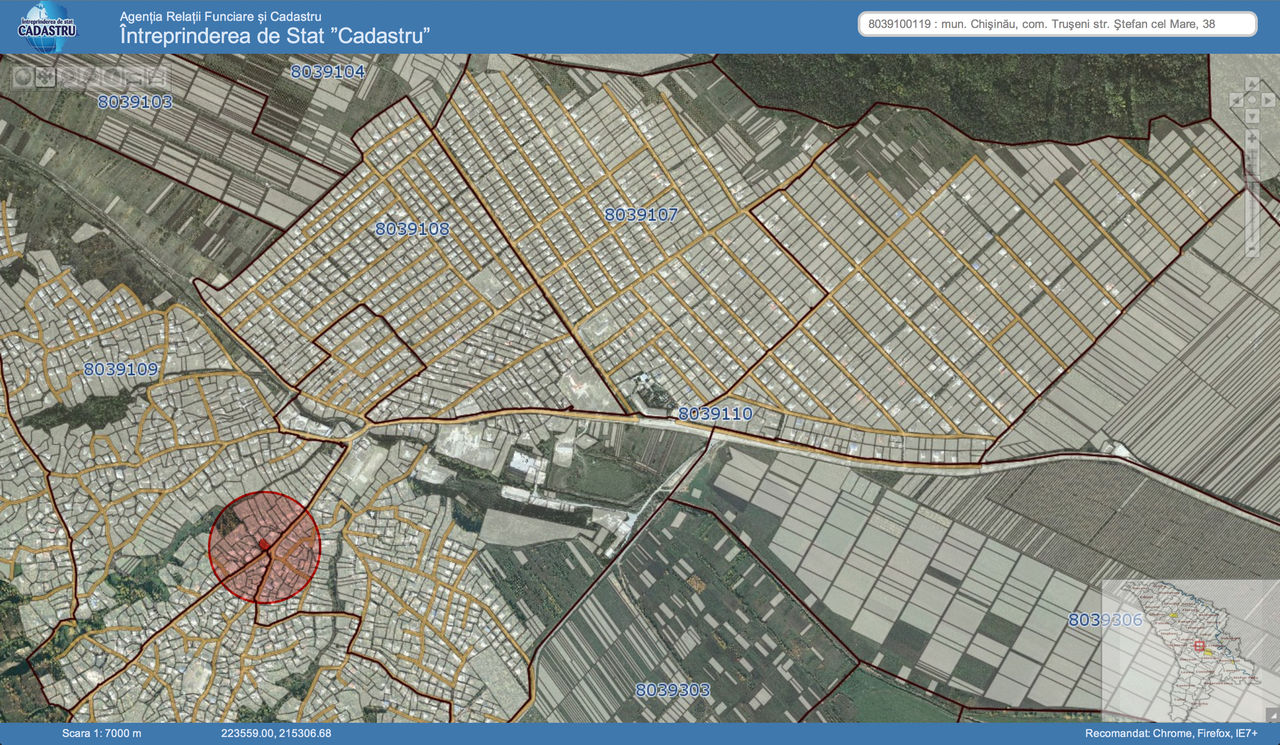This screenshot has height=745, width=1280.
Task: Select cadastral zone 8039108 label
Action: pyautogui.click(x=412, y=229)
